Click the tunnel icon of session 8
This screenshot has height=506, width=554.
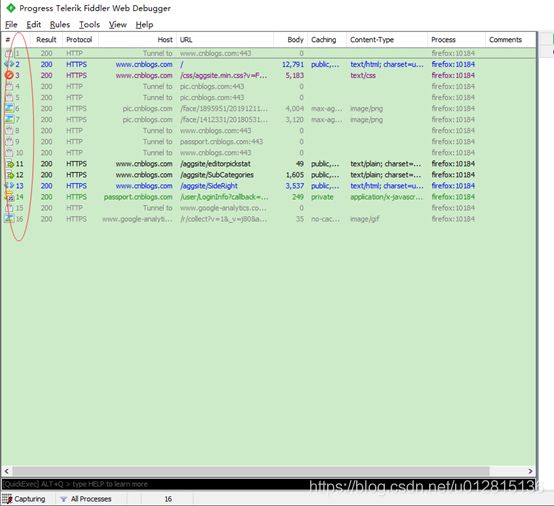click(x=9, y=131)
